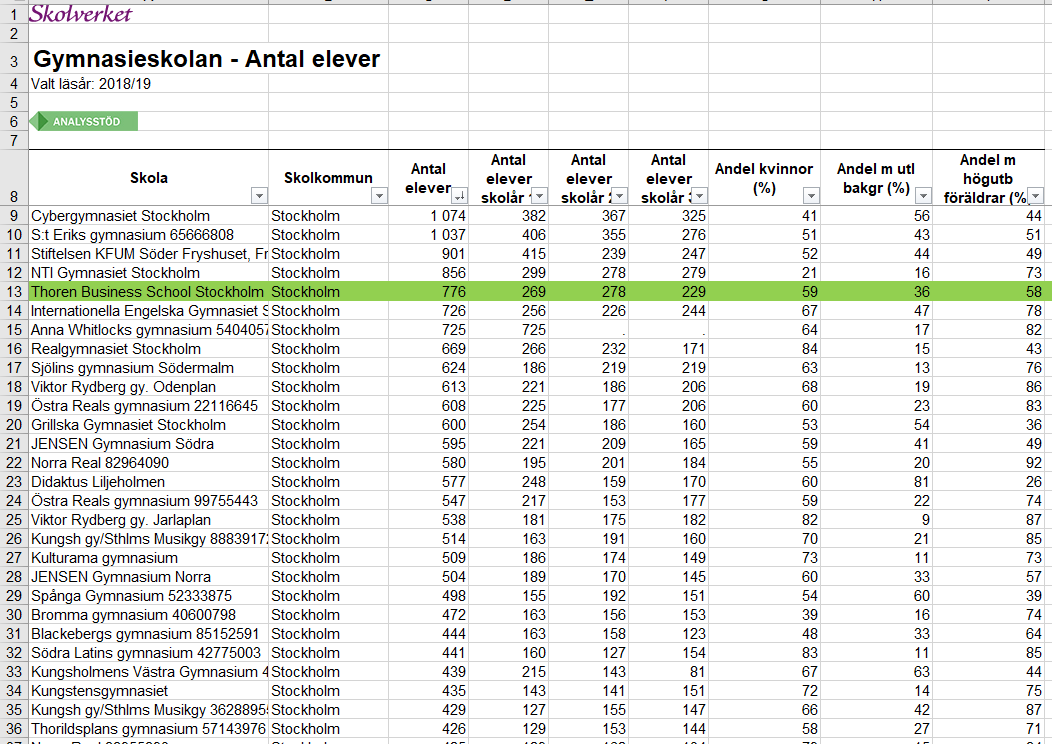Select the Cybergymnasiet Stockholm cell

(148, 216)
